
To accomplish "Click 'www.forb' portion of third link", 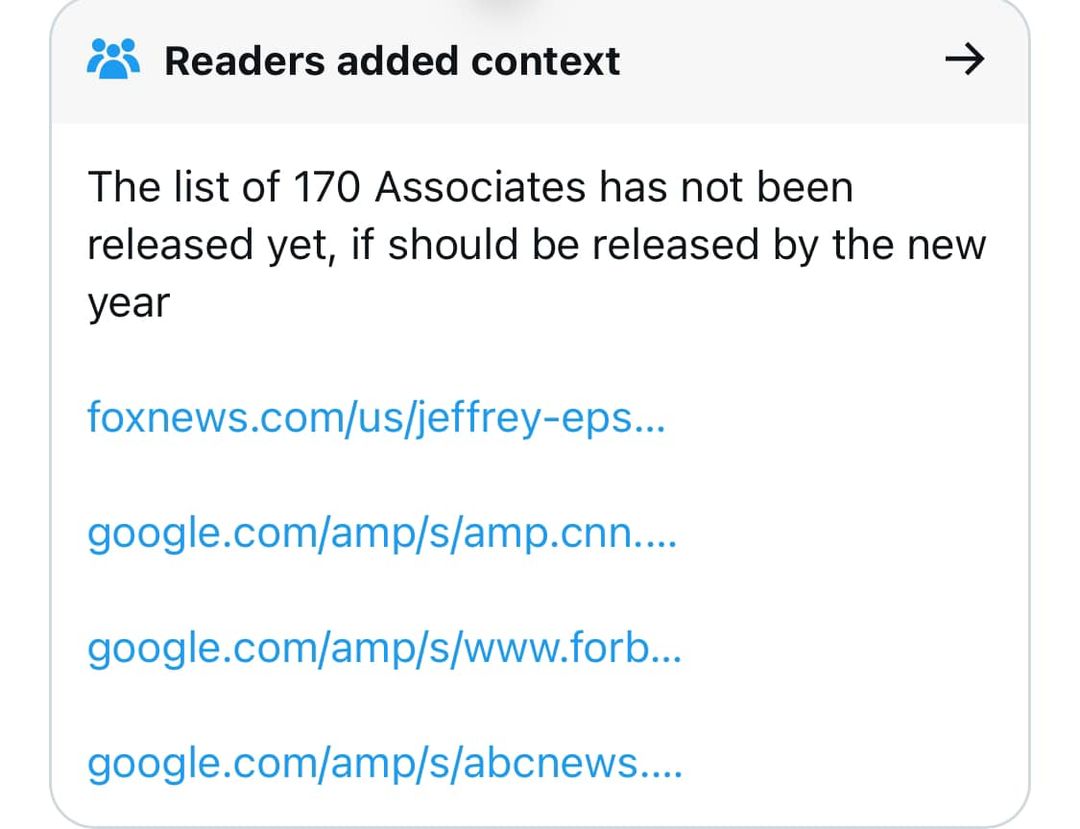I will (557, 649).
